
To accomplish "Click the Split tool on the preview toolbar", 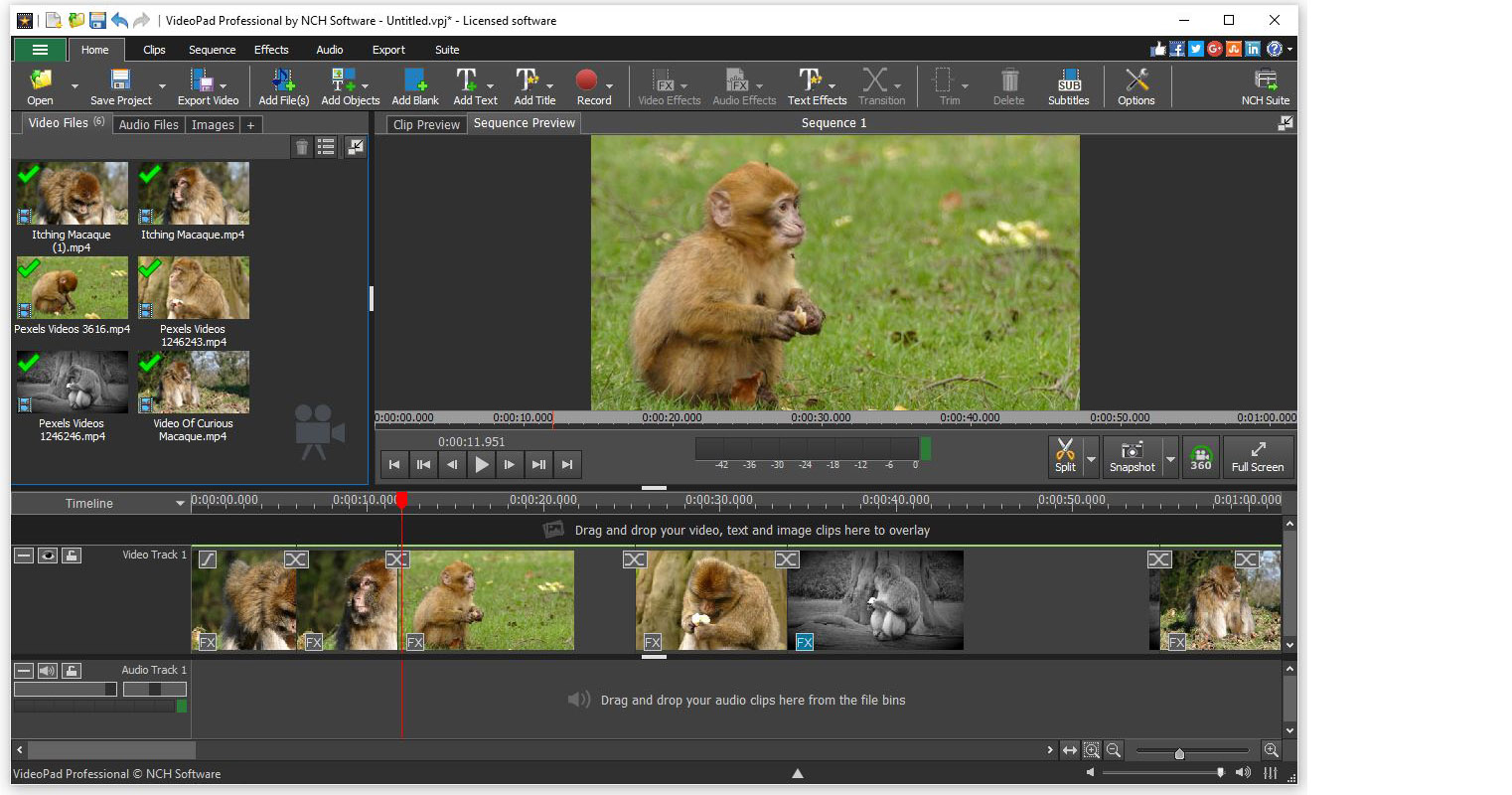I will tap(1065, 457).
